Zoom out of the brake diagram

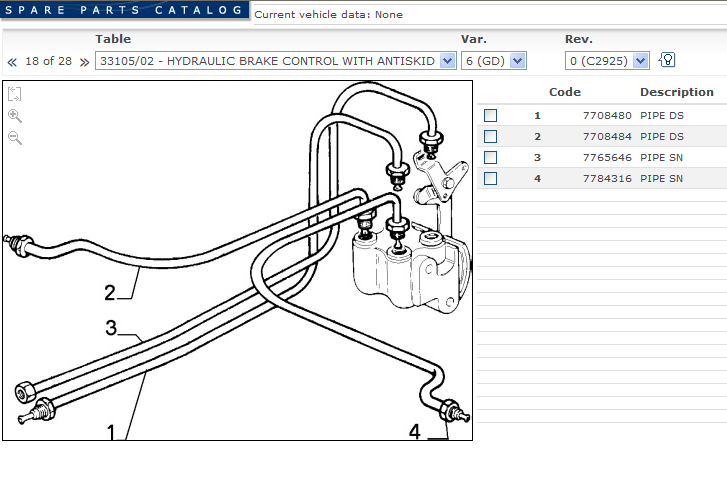click(15, 138)
